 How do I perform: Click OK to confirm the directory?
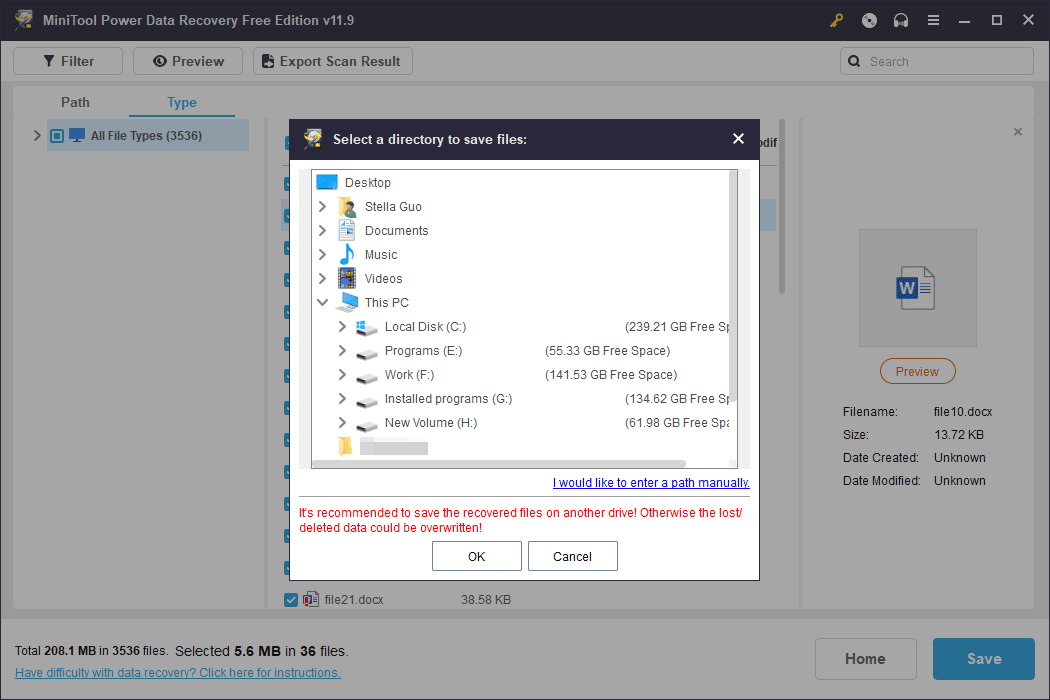click(x=476, y=556)
